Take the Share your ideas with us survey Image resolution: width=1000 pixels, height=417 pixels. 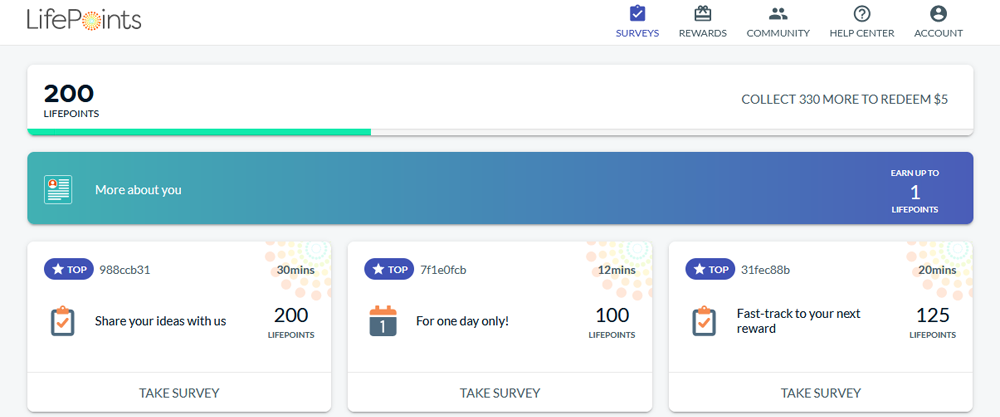pyautogui.click(x=179, y=393)
